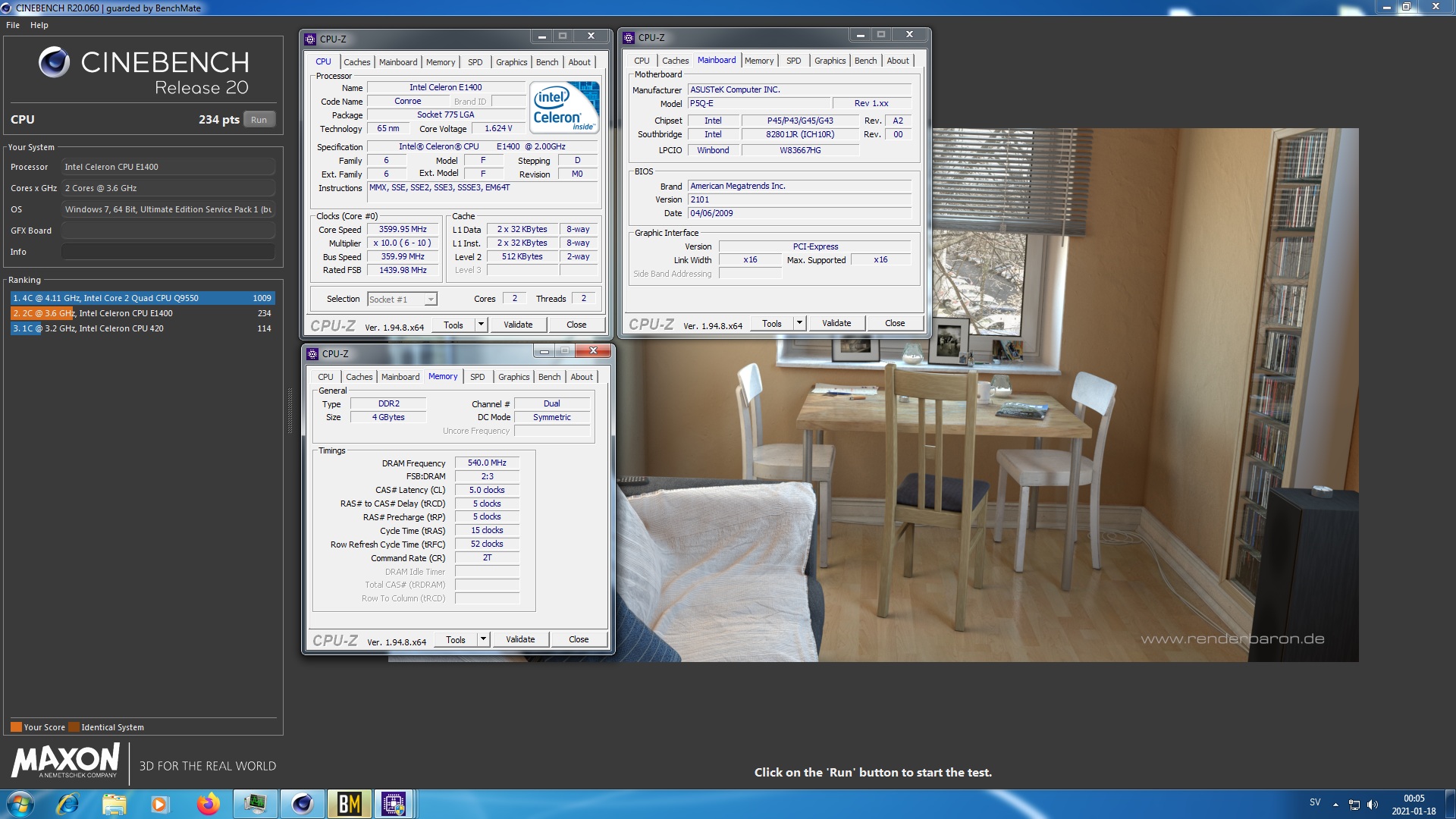Open the Help menu in Cinebench
Viewport: 1456px width, 819px height.
(x=39, y=25)
